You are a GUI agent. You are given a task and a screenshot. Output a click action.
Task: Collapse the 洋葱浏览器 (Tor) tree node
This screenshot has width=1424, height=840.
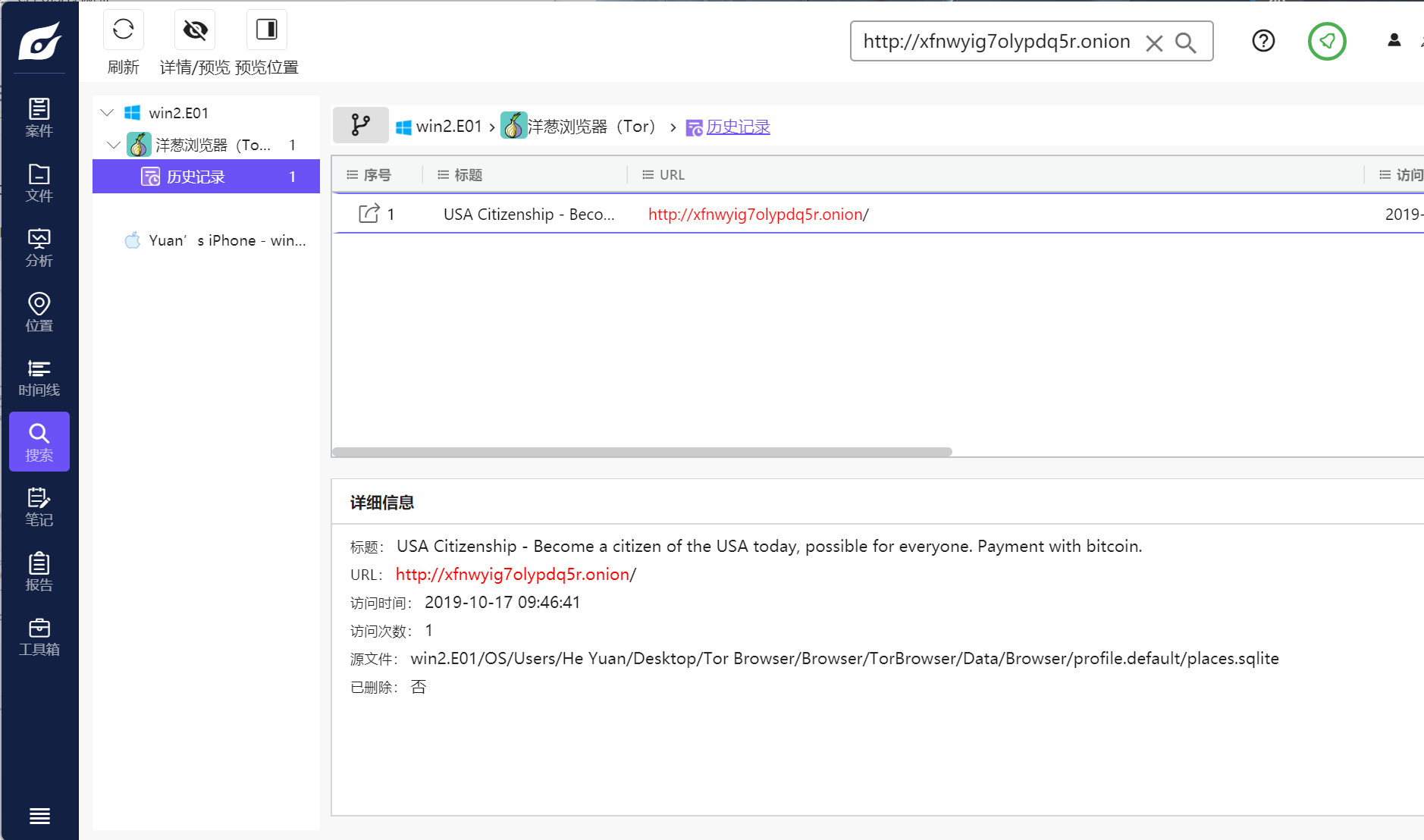(114, 145)
